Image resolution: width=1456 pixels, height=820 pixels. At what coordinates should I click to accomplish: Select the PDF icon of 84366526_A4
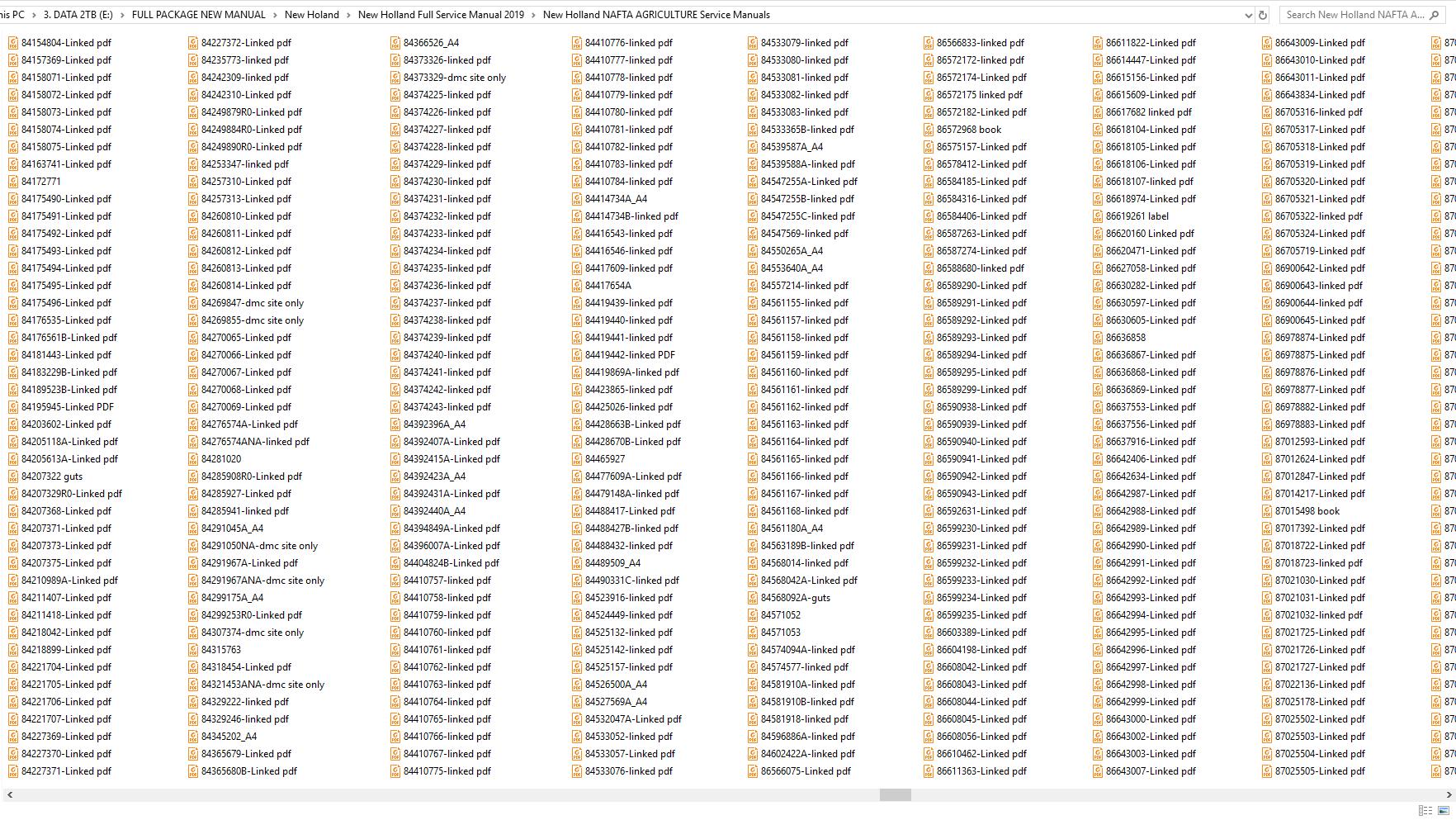[x=395, y=43]
